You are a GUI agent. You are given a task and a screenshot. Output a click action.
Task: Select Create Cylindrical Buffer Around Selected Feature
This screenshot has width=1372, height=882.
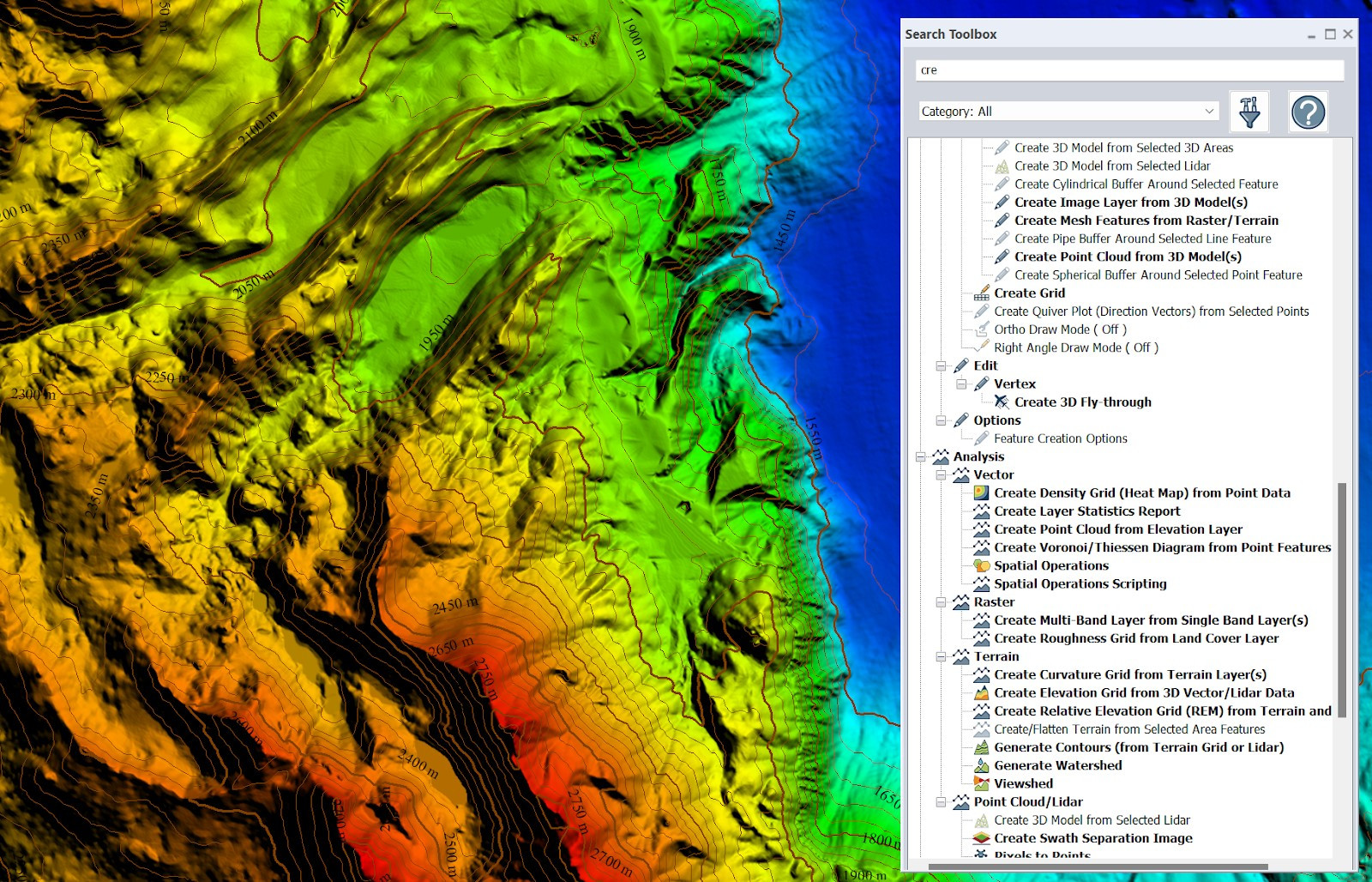(1146, 184)
